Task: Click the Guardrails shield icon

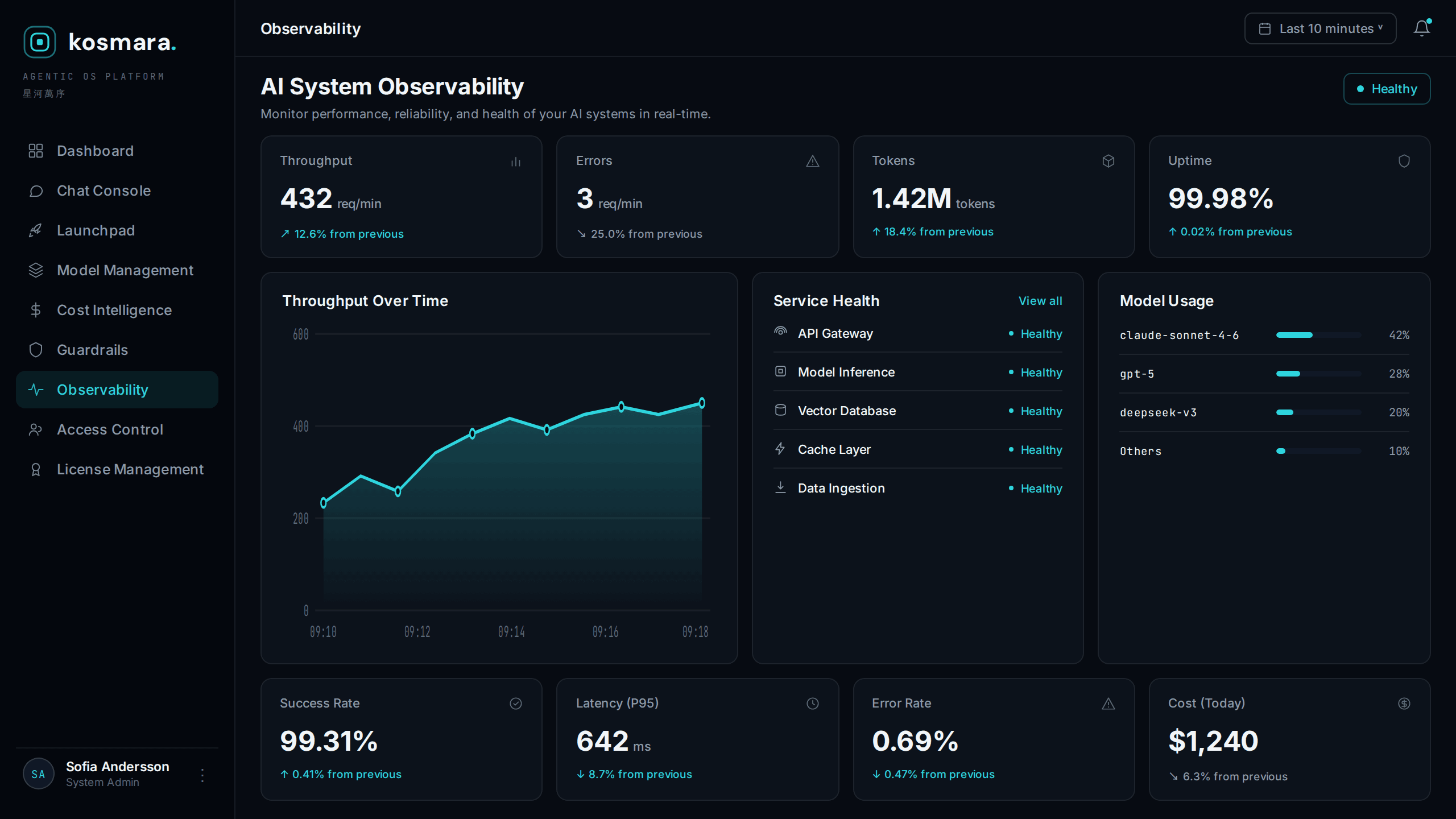Action: [x=36, y=350]
